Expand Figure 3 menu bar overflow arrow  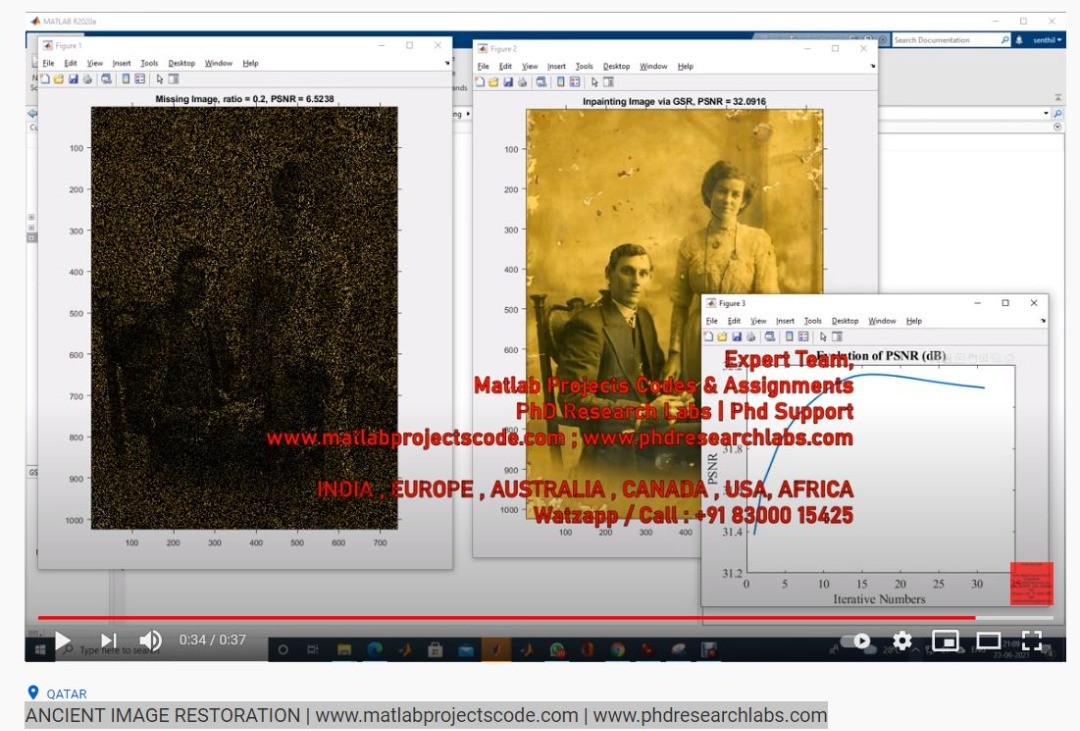pos(1043,320)
